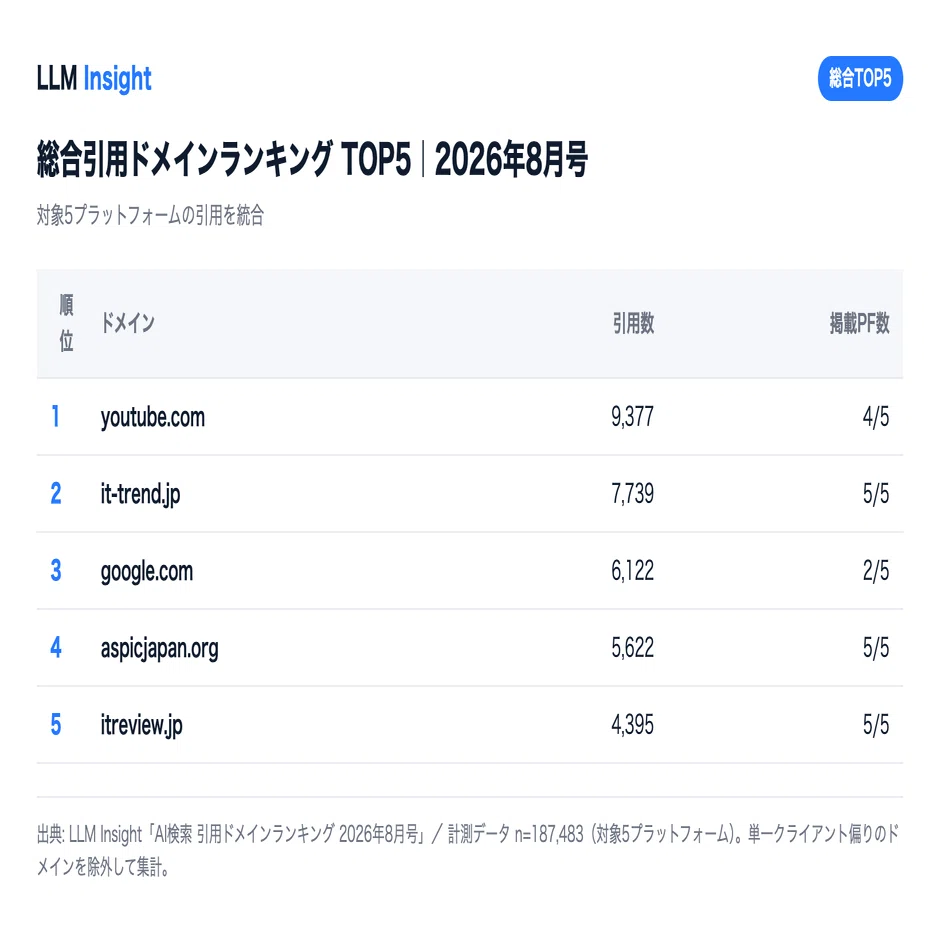This screenshot has width=940, height=940.
Task: Open the itreview.jp domain entry
Action: [141, 725]
